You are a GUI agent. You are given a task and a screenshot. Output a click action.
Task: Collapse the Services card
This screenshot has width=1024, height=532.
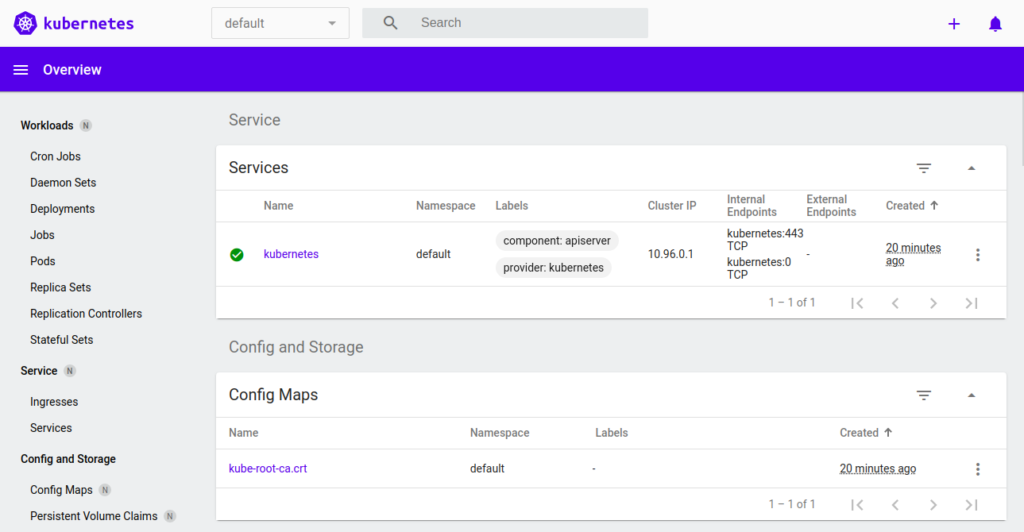971,168
